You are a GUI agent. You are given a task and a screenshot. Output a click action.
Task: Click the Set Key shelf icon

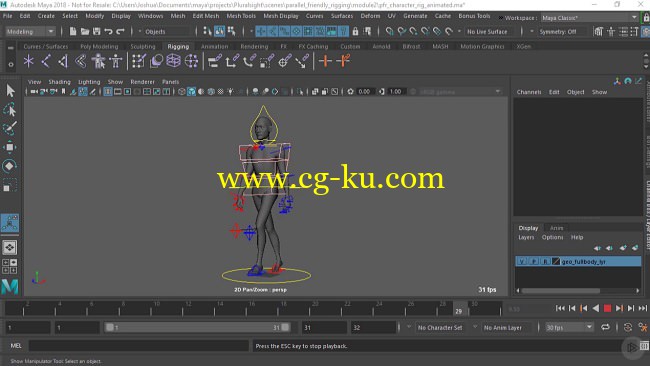(325, 61)
